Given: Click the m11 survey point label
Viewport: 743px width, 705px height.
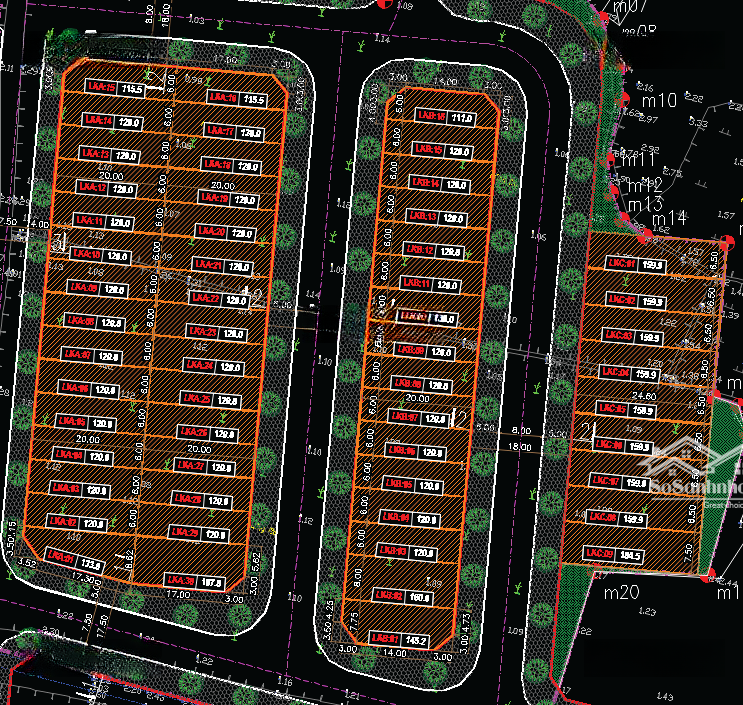Looking at the screenshot, I should 637,159.
